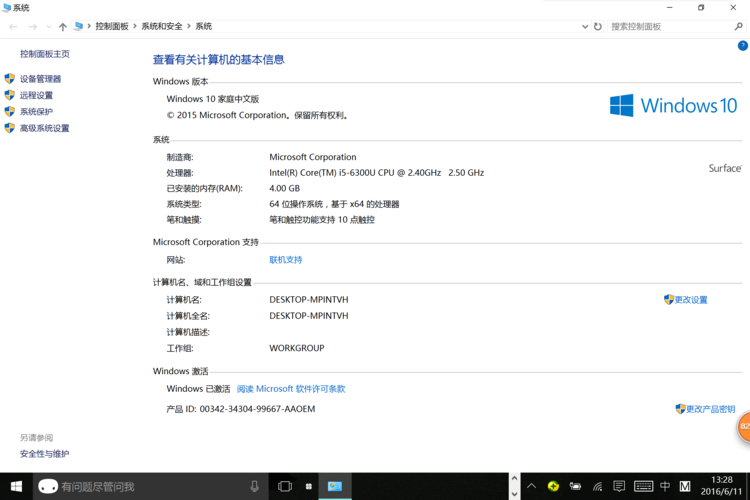
Task: Go to Control Panel Home (控制面板主页)
Action: [44, 54]
